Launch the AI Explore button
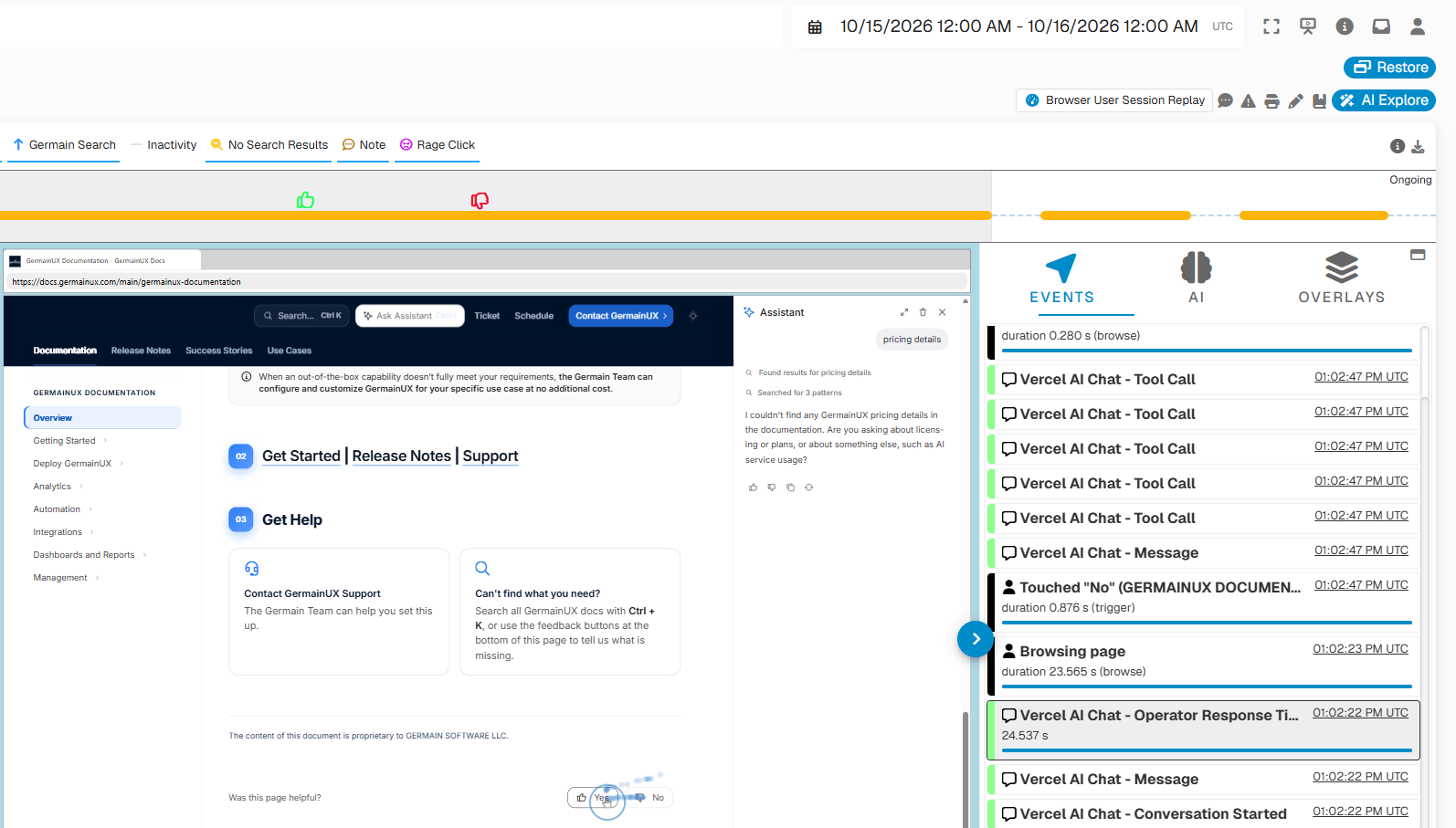 coord(1384,100)
